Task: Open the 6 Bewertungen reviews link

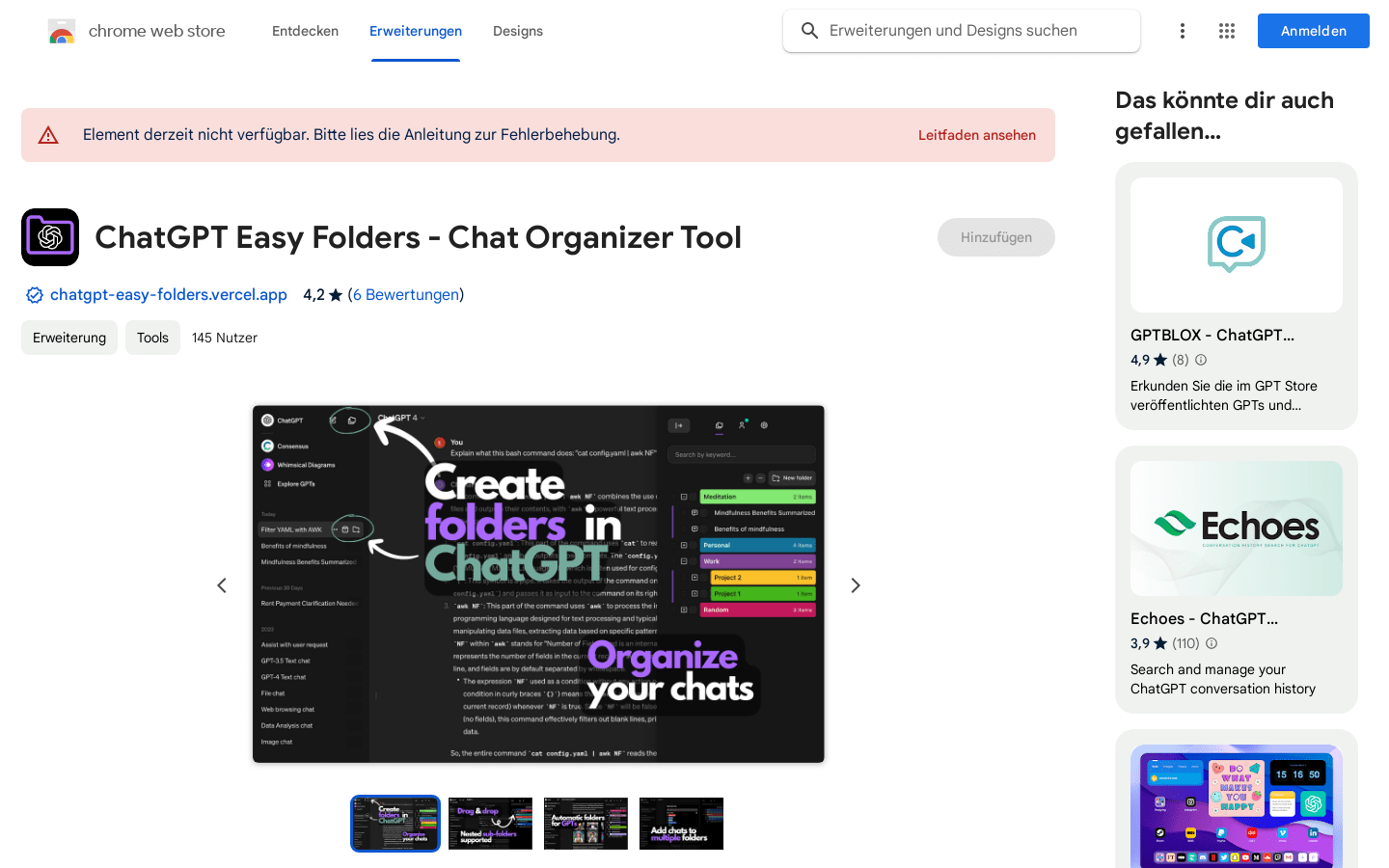Action: (x=406, y=295)
